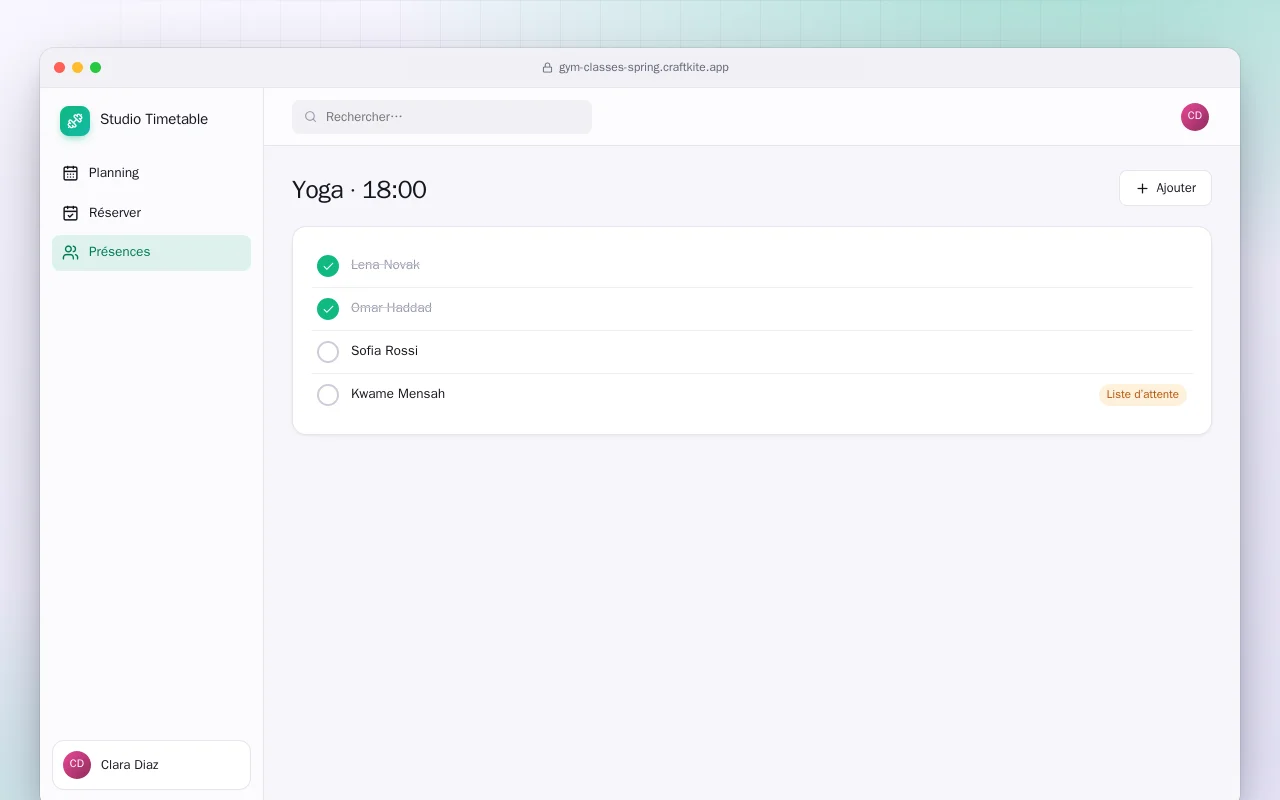Go to the Réserver page
The width and height of the screenshot is (1280, 800).
pos(151,213)
